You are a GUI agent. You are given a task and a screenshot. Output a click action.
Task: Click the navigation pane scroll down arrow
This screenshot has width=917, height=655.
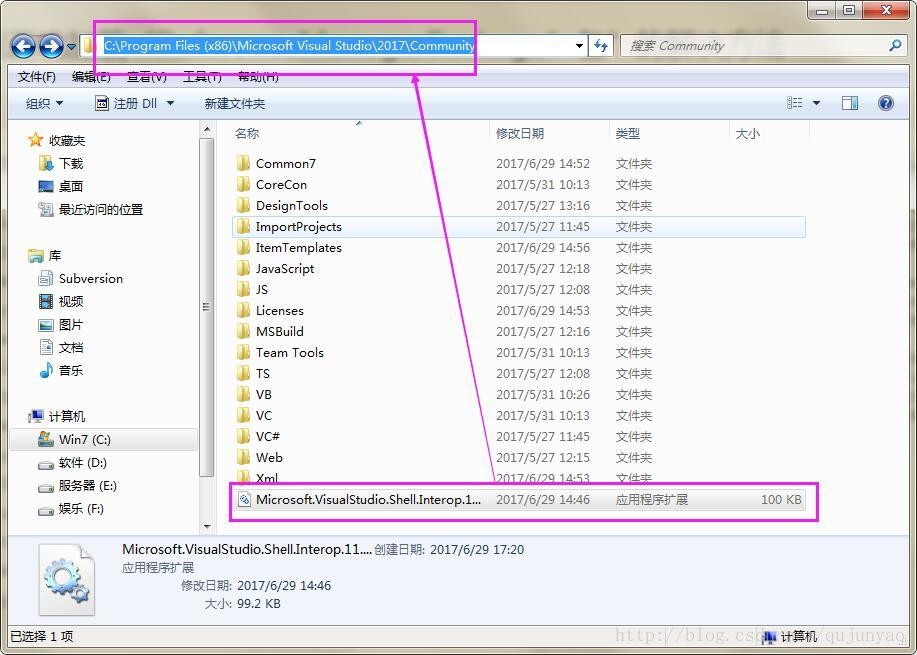click(x=207, y=526)
